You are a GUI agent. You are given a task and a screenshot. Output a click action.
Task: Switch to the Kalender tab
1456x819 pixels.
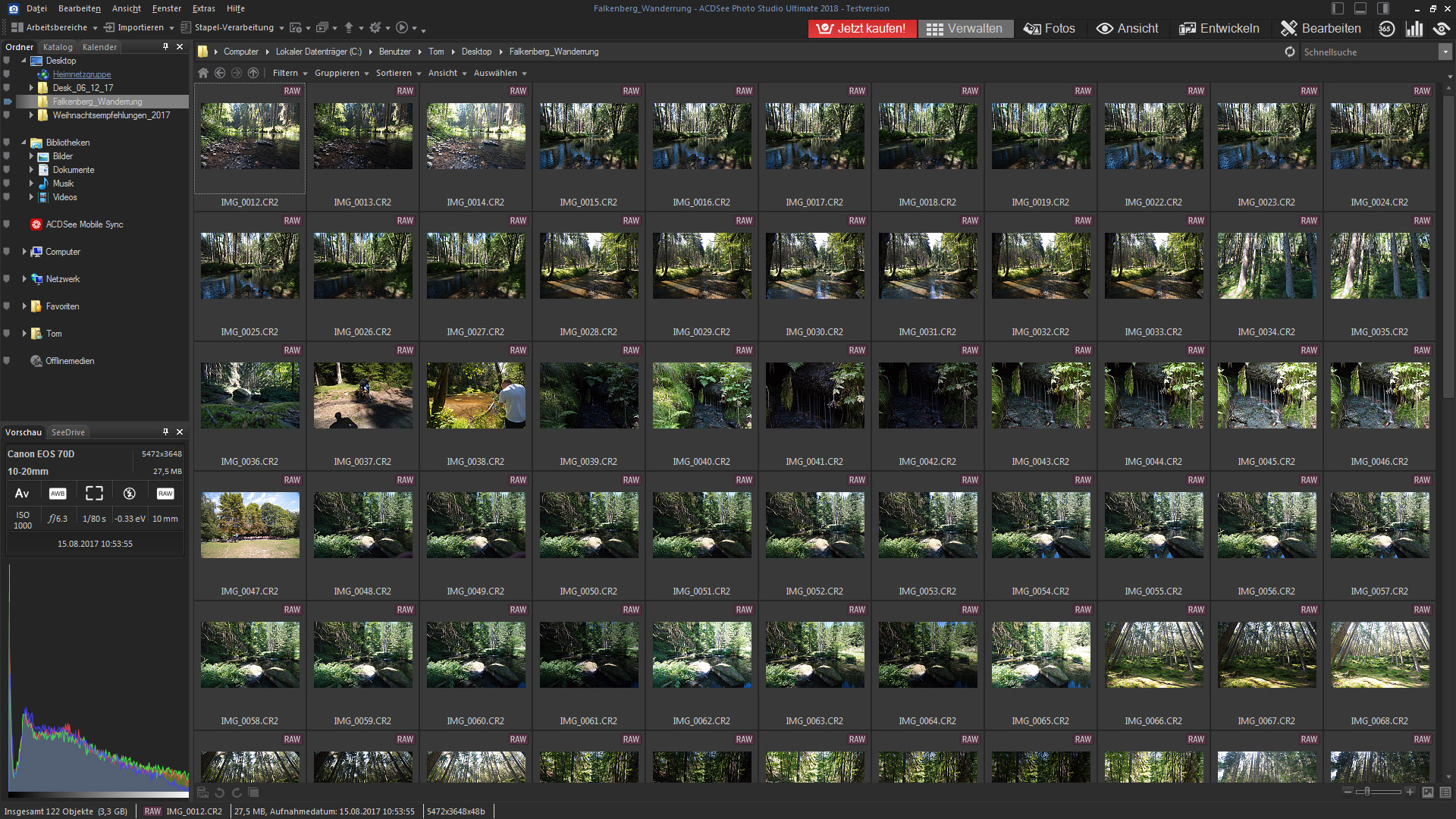tap(99, 47)
